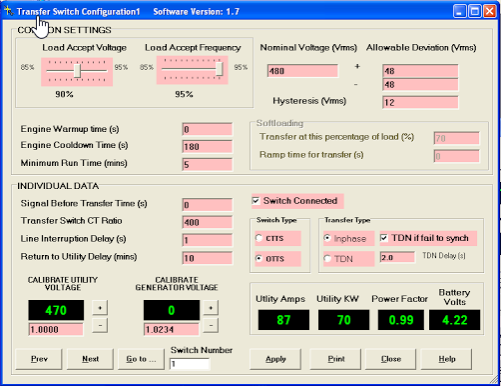Click the Switch Number input field
This screenshot has width=501, height=386.
click(190, 364)
